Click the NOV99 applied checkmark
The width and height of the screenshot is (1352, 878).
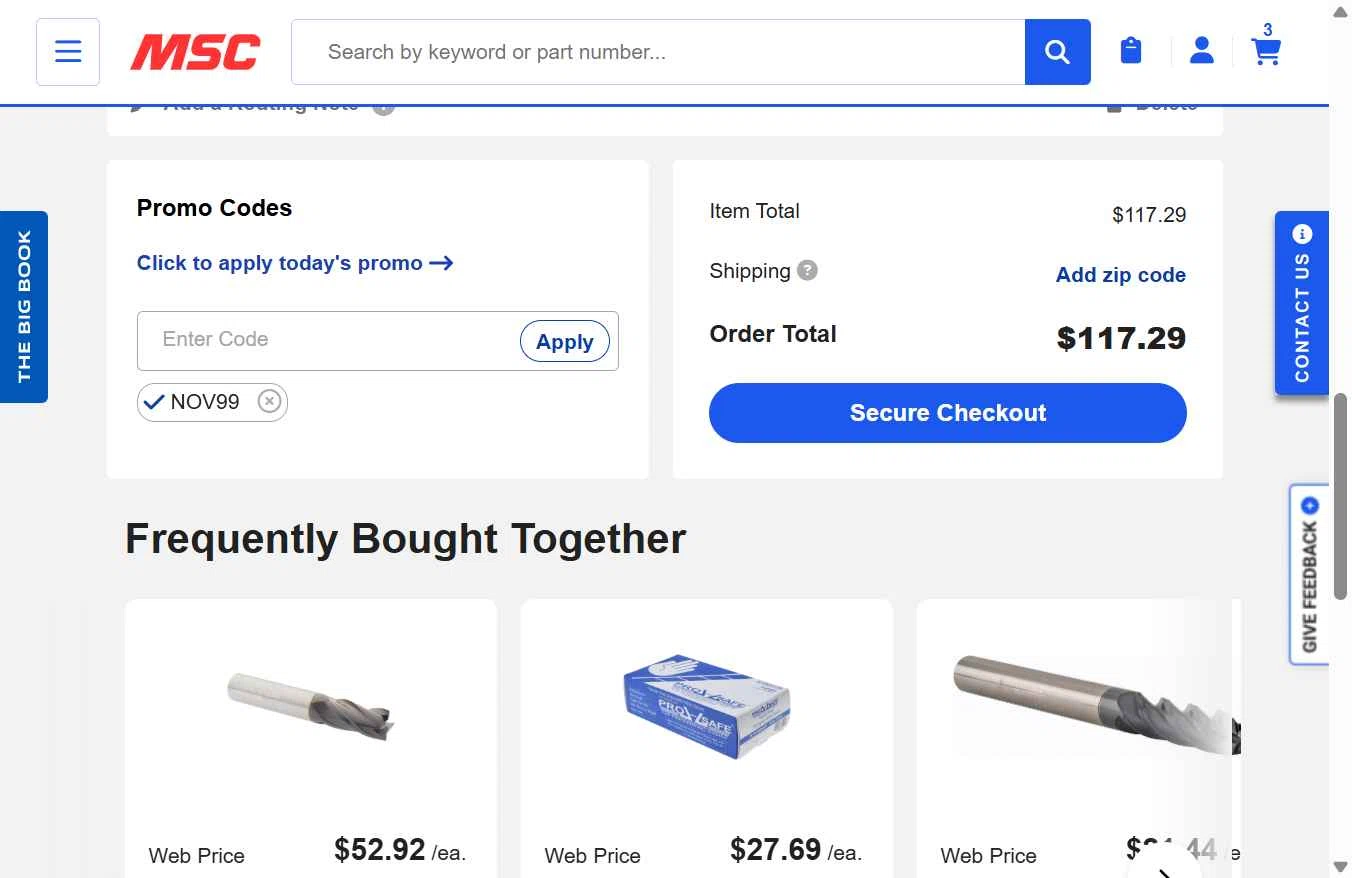point(154,402)
